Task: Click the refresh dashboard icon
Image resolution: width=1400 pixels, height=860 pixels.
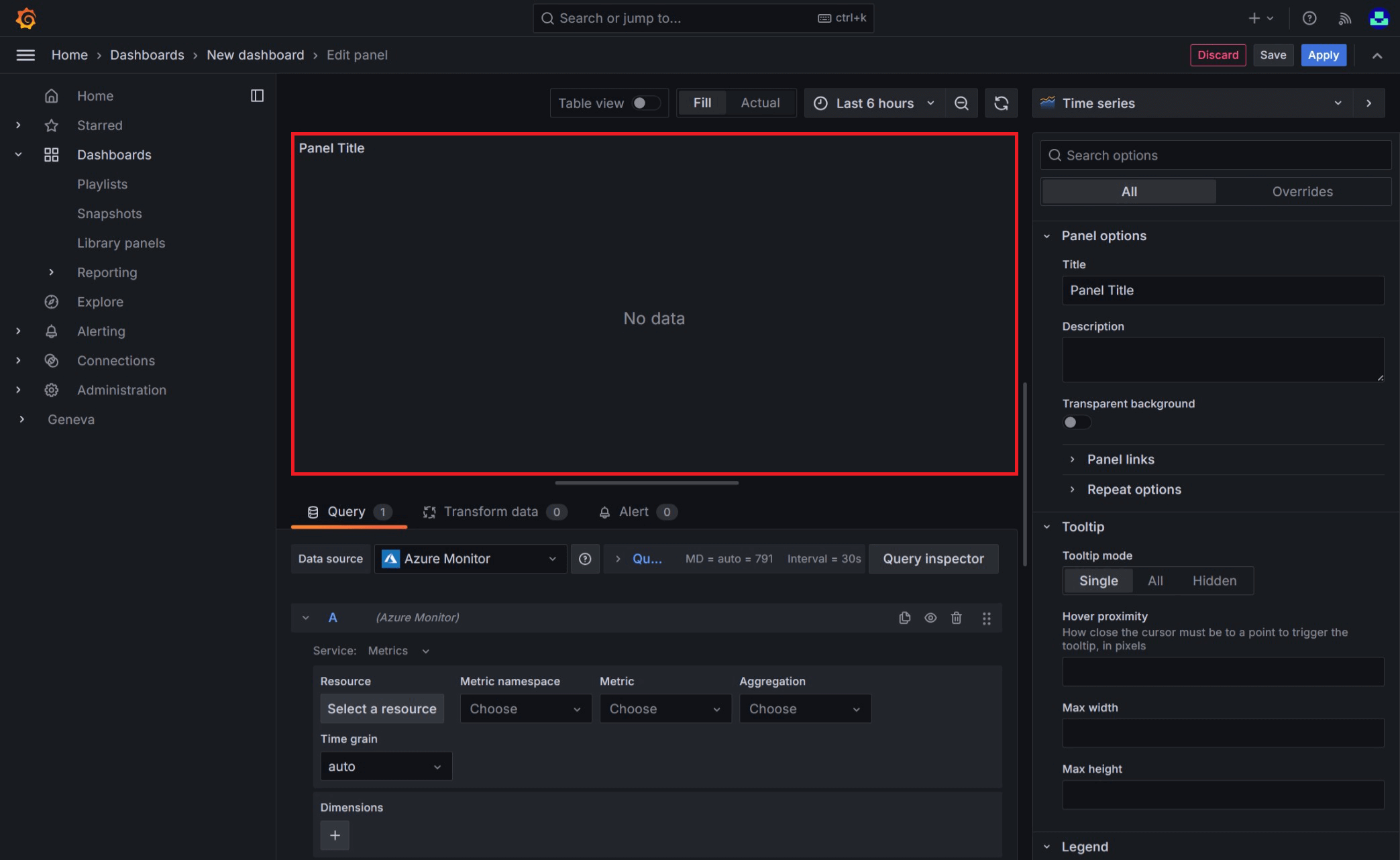Action: (x=1001, y=103)
